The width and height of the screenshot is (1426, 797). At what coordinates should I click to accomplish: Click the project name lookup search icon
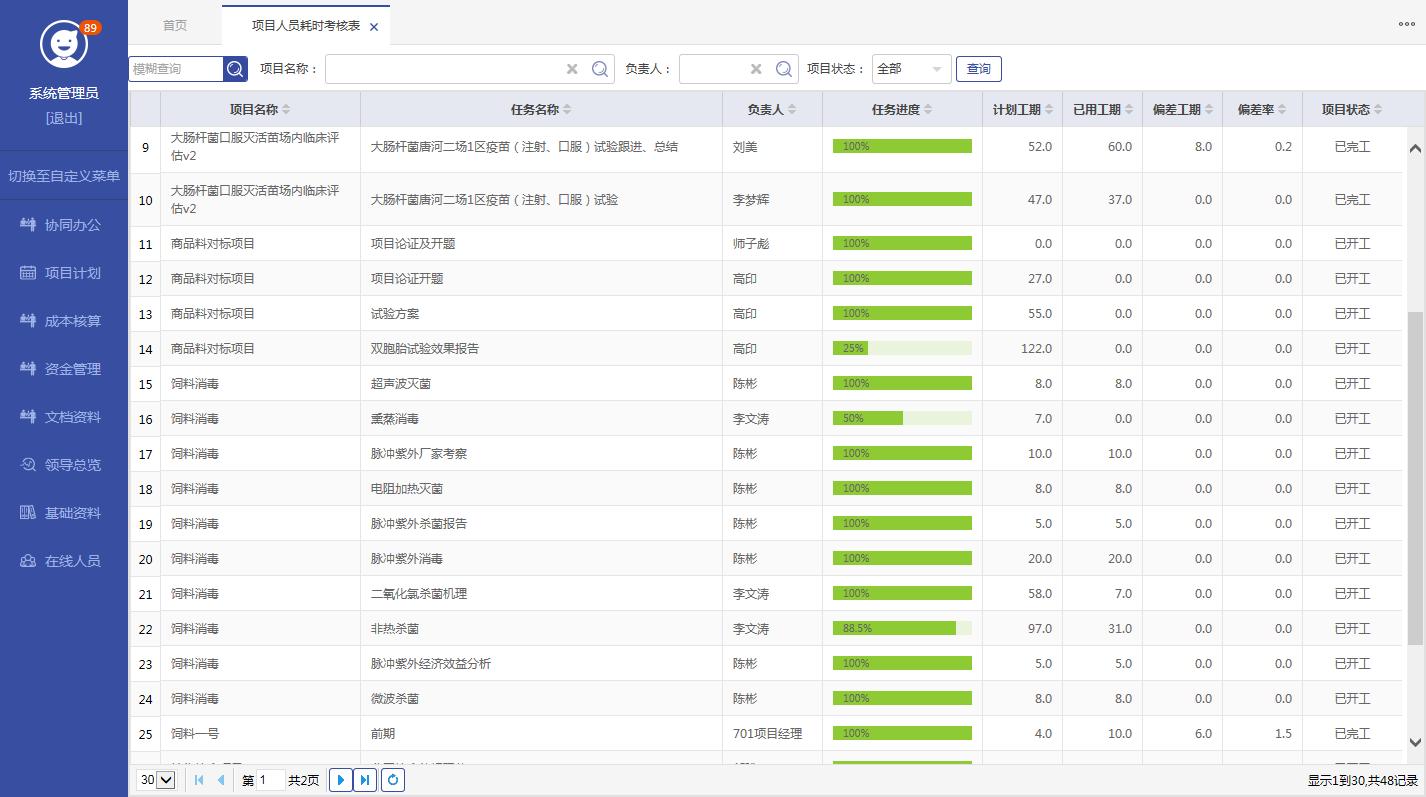pos(600,69)
